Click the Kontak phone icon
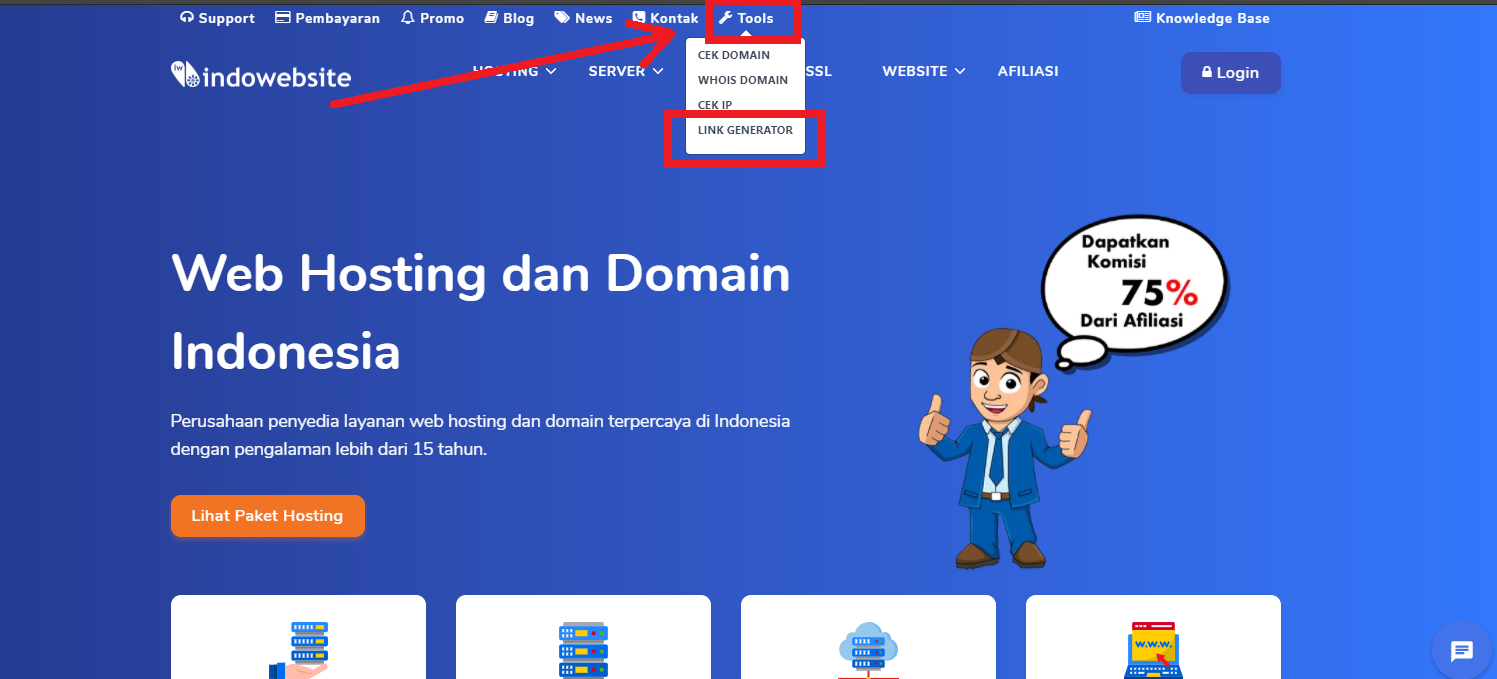The height and width of the screenshot is (679, 1497). [x=637, y=17]
